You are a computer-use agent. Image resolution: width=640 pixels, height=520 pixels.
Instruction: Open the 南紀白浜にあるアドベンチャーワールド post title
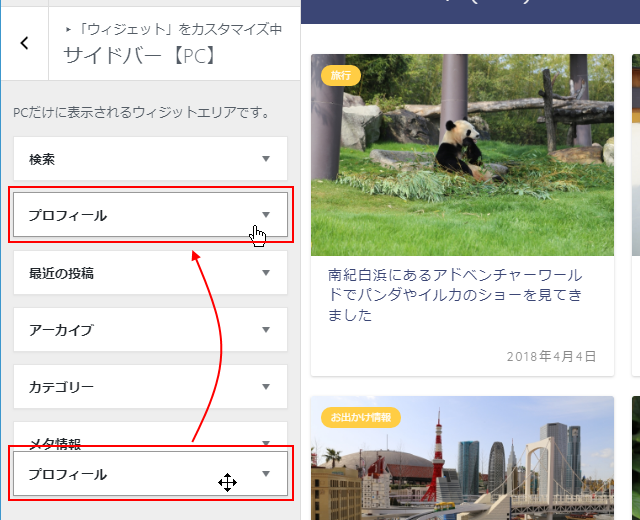pos(455,295)
